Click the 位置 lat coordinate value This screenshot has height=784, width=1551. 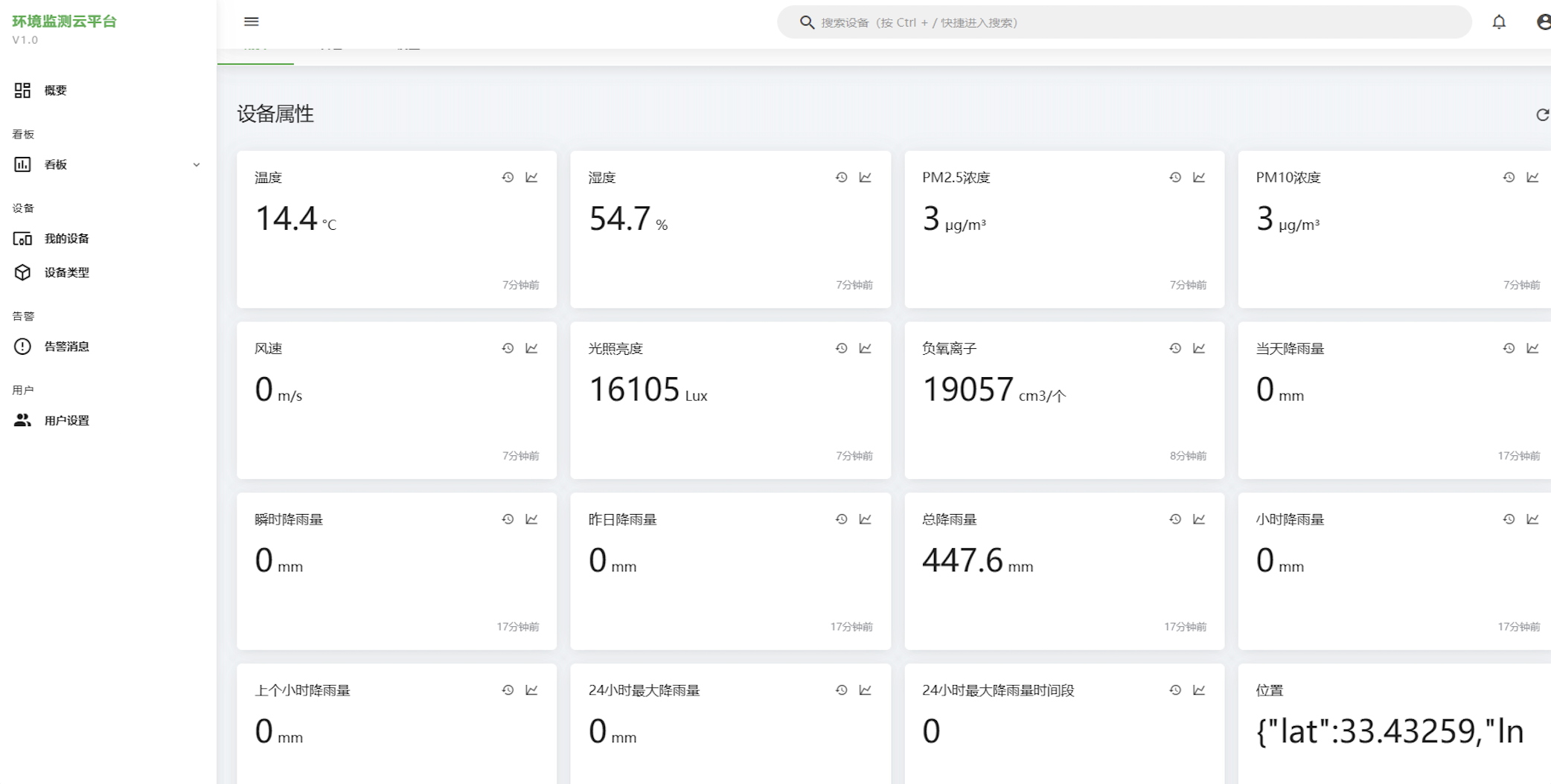pos(1389,732)
